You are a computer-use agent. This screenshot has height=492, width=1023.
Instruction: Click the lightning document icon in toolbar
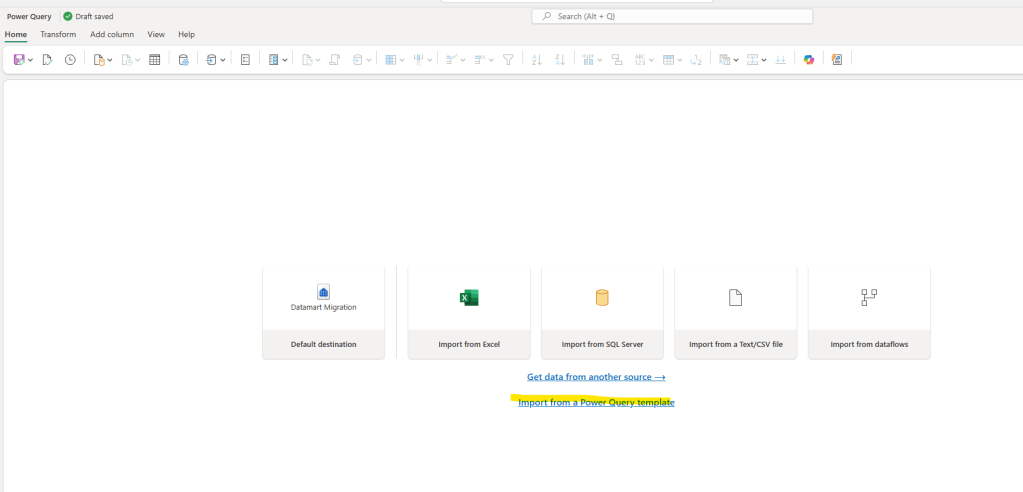pos(837,59)
